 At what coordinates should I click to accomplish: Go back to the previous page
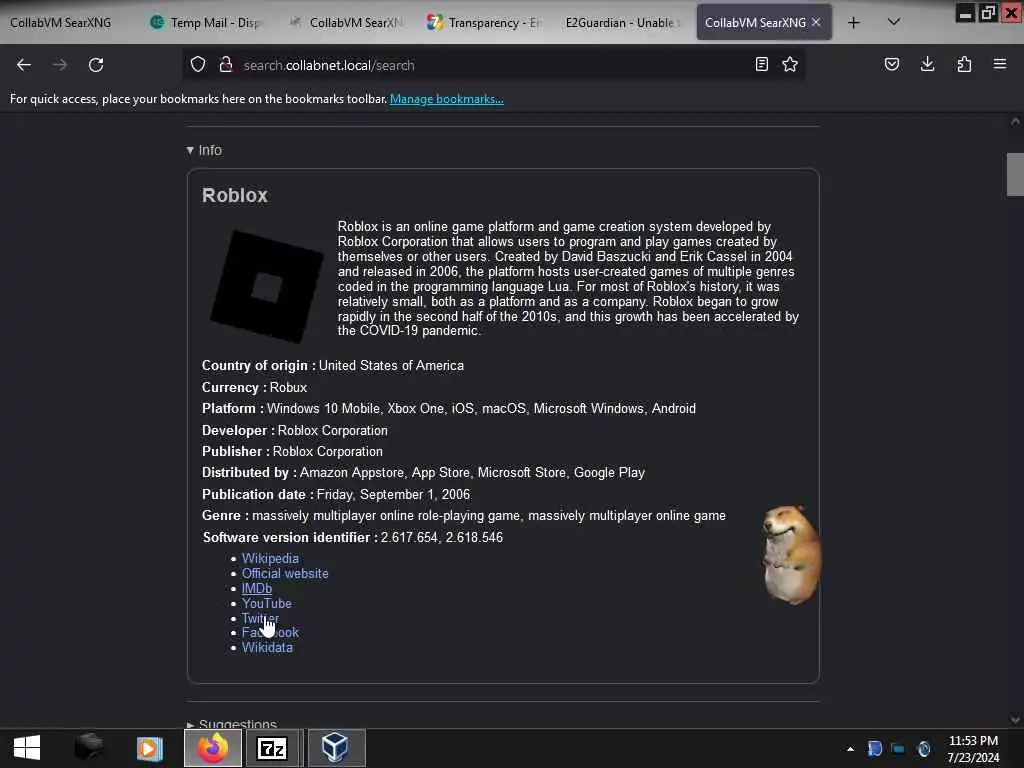(24, 65)
